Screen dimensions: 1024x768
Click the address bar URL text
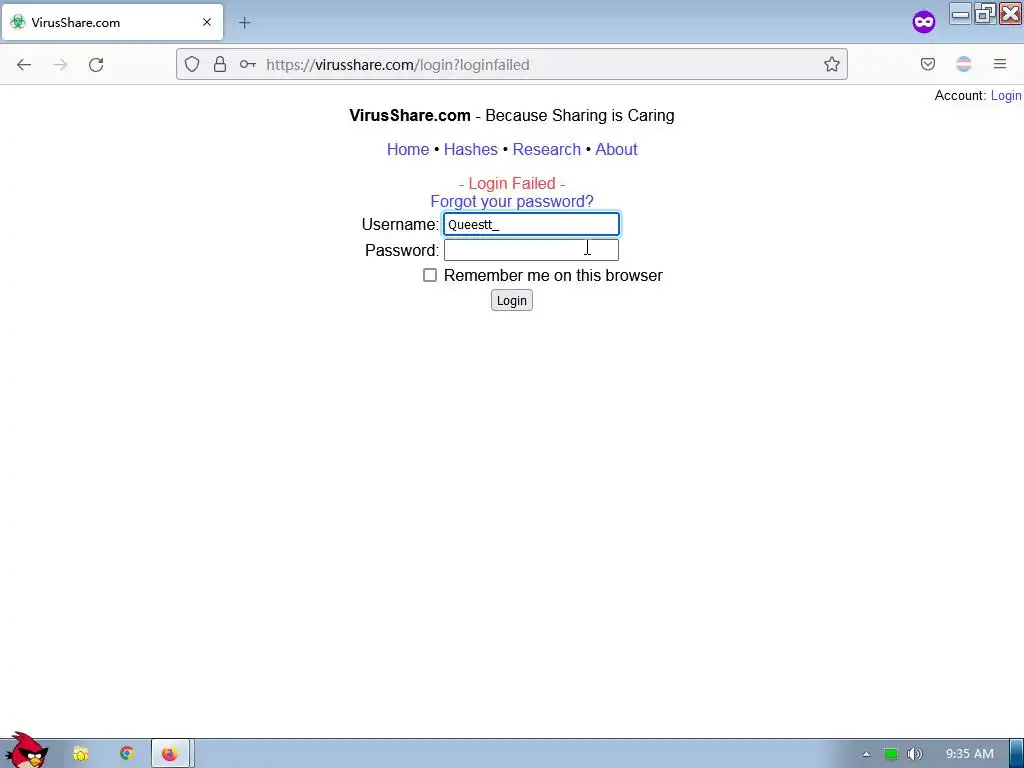click(398, 65)
